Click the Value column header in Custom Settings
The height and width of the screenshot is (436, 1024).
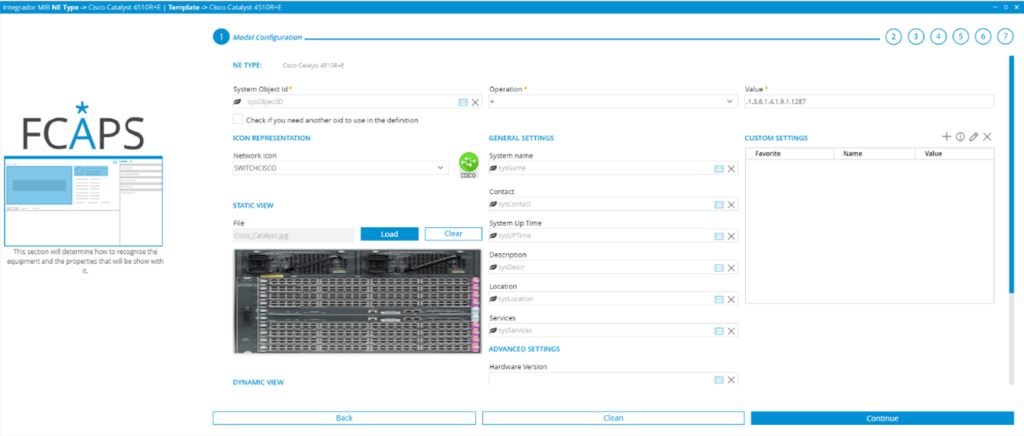click(x=953, y=154)
